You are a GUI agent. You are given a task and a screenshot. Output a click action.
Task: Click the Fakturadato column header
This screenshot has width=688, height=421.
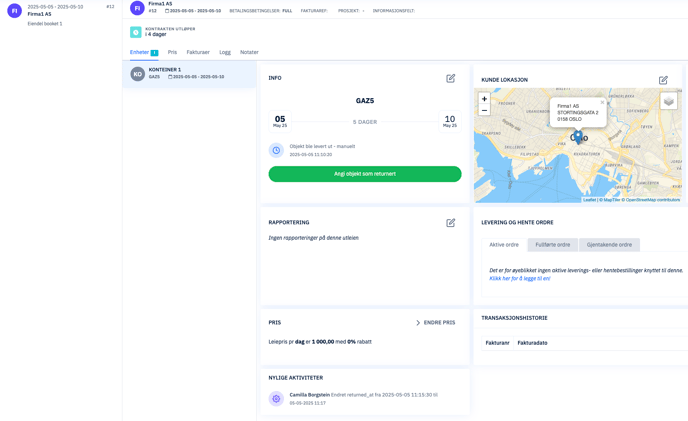[532, 343]
